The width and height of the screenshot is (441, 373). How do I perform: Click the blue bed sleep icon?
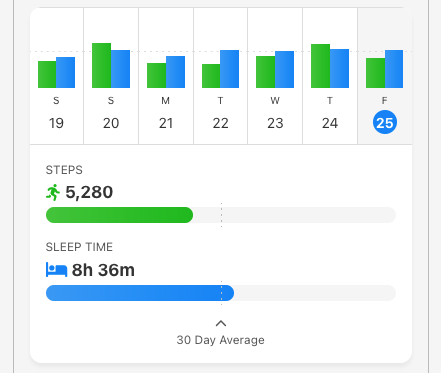56,270
